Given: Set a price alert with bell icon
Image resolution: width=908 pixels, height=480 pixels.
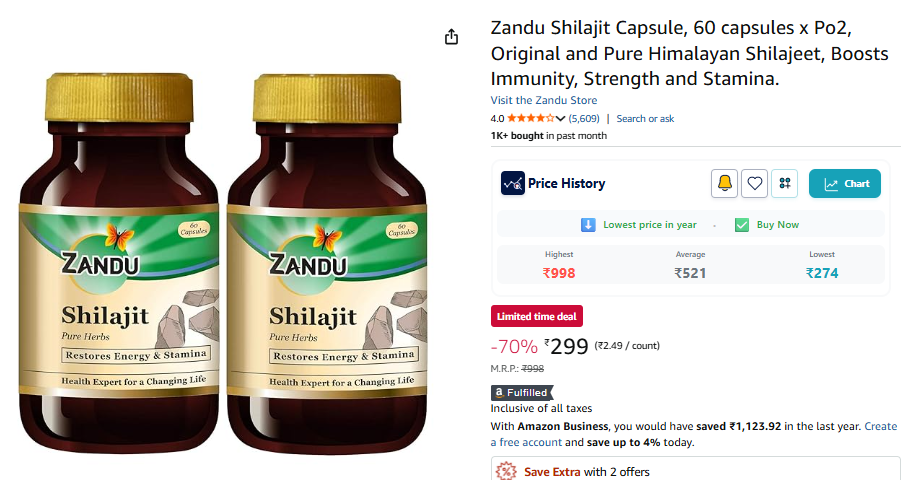Looking at the screenshot, I should pyautogui.click(x=724, y=184).
